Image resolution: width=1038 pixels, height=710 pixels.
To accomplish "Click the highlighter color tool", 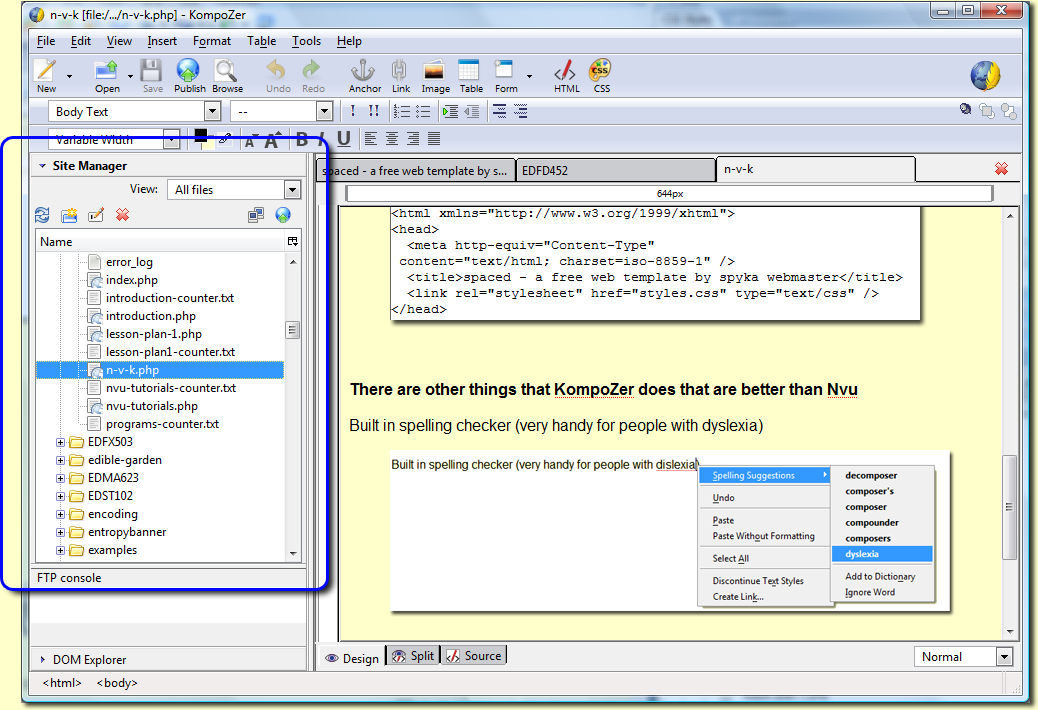I will tap(226, 138).
